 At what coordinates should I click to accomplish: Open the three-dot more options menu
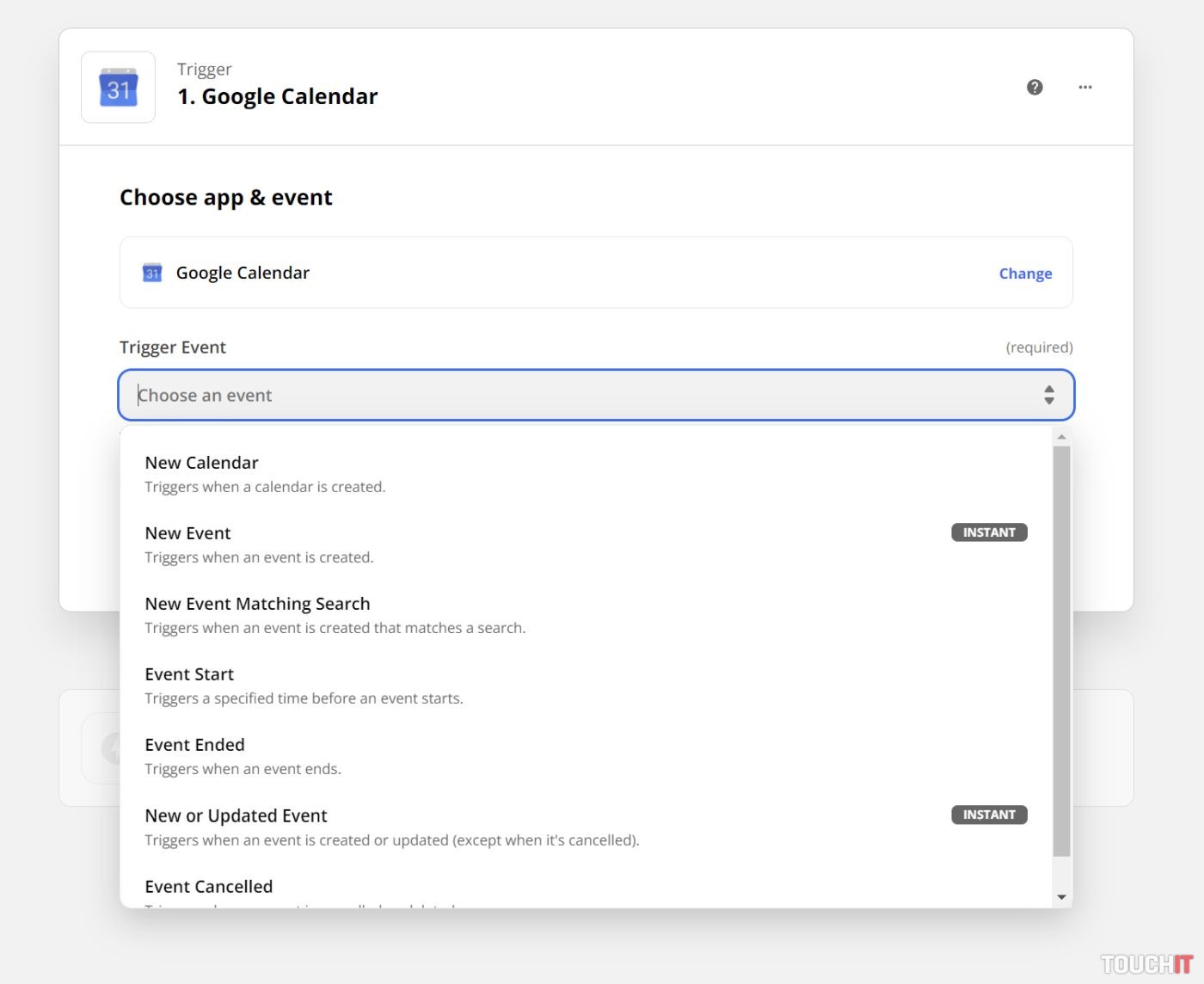(1085, 87)
